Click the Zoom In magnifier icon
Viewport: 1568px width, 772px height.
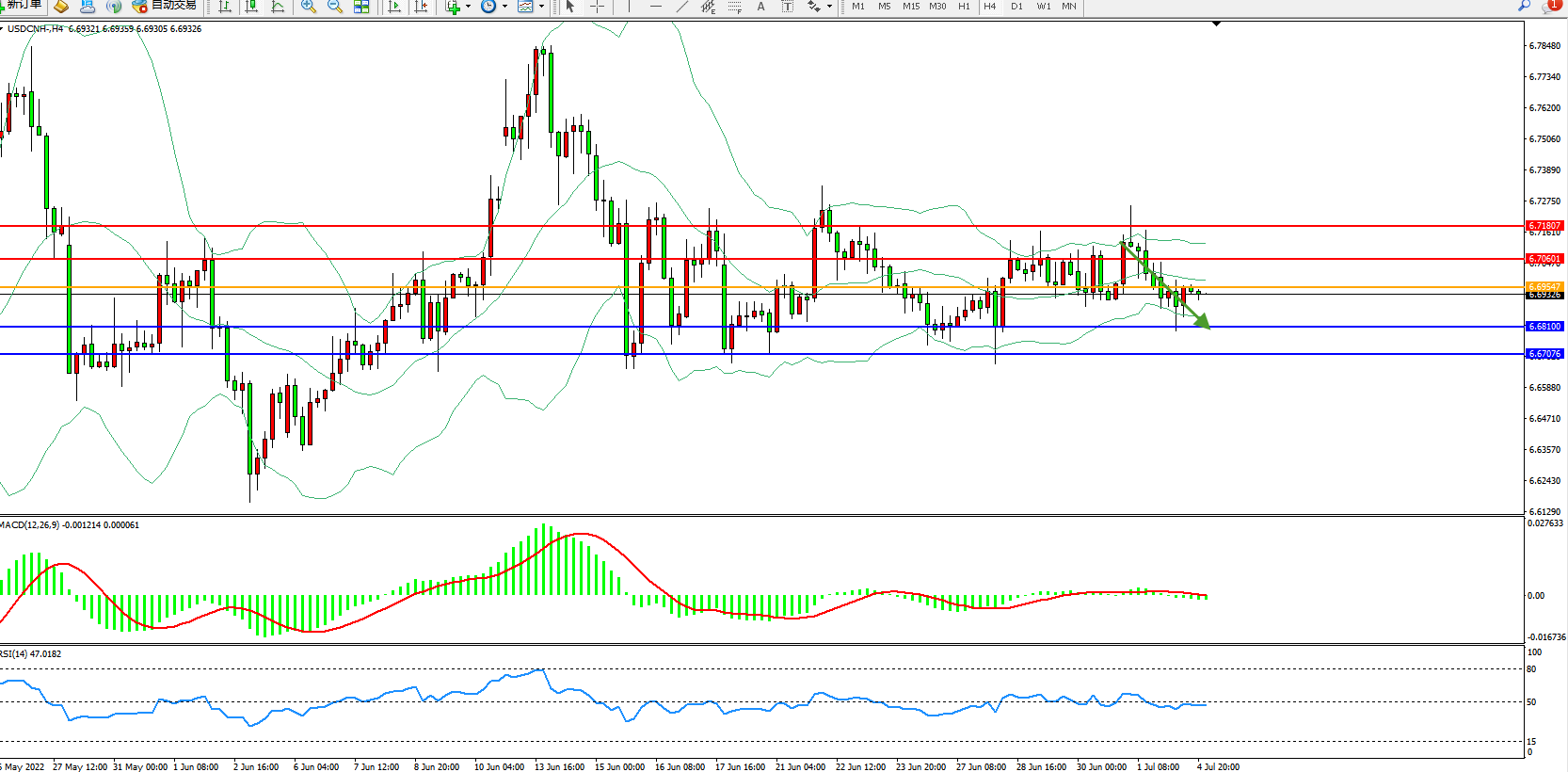pos(308,7)
